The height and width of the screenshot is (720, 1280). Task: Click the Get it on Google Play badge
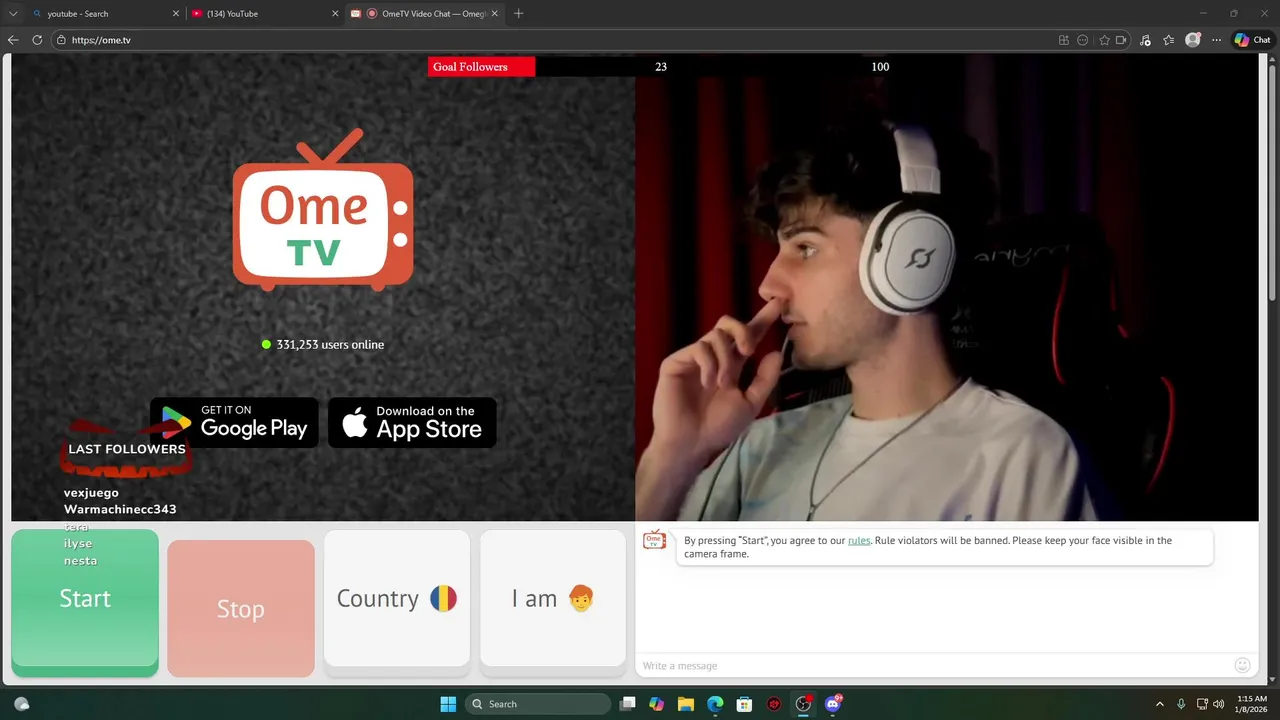pyautogui.click(x=234, y=423)
